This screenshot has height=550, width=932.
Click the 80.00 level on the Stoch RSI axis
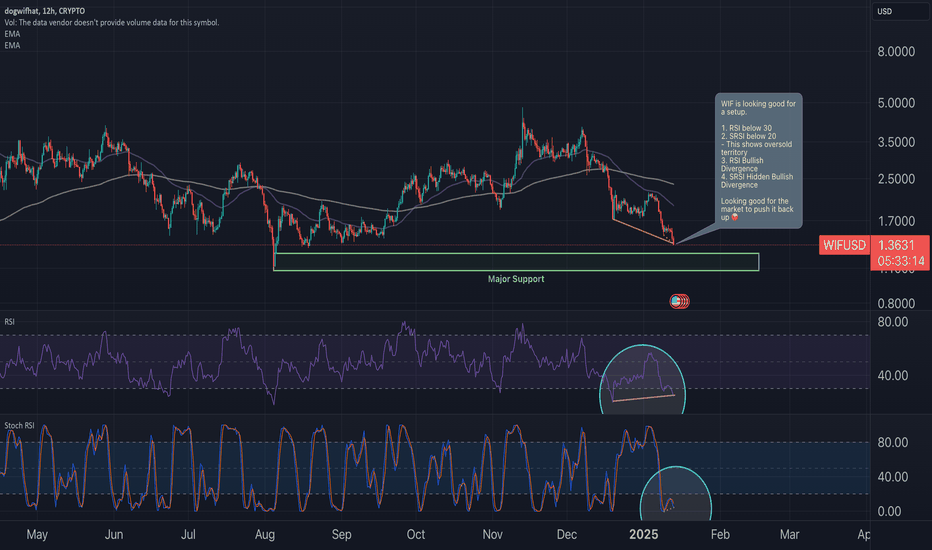[893, 442]
